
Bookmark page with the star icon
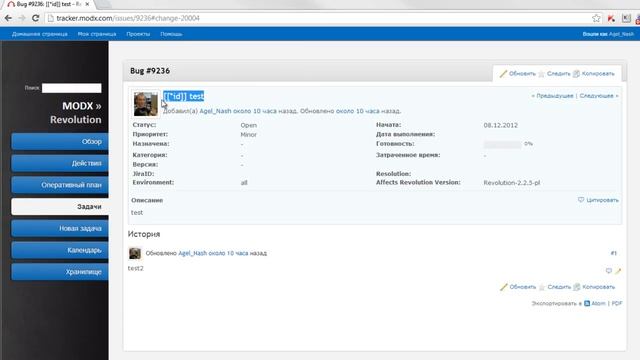[596, 18]
